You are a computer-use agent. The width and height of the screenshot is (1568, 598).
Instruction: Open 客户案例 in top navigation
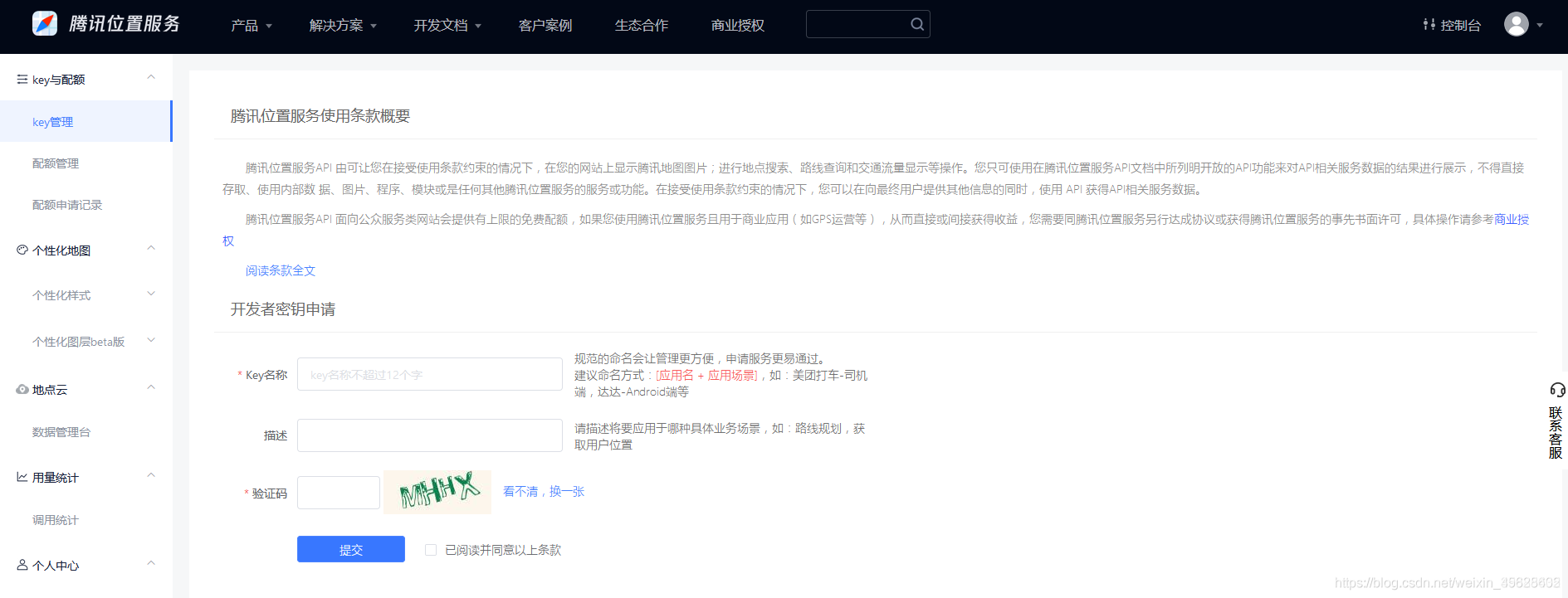pyautogui.click(x=545, y=26)
